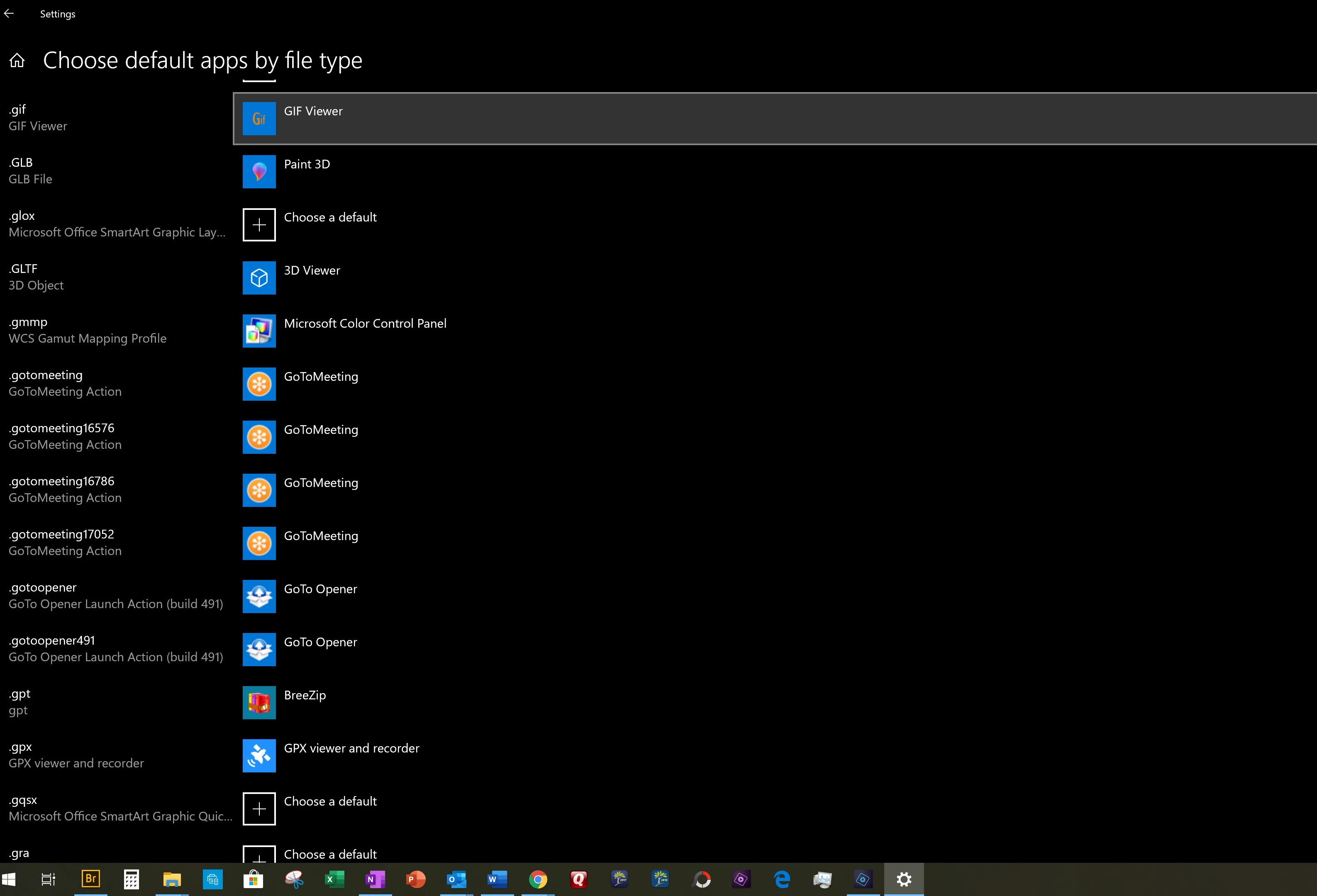The width and height of the screenshot is (1317, 896).
Task: Click the 3D Viewer icon for .GLTF
Action: click(259, 278)
